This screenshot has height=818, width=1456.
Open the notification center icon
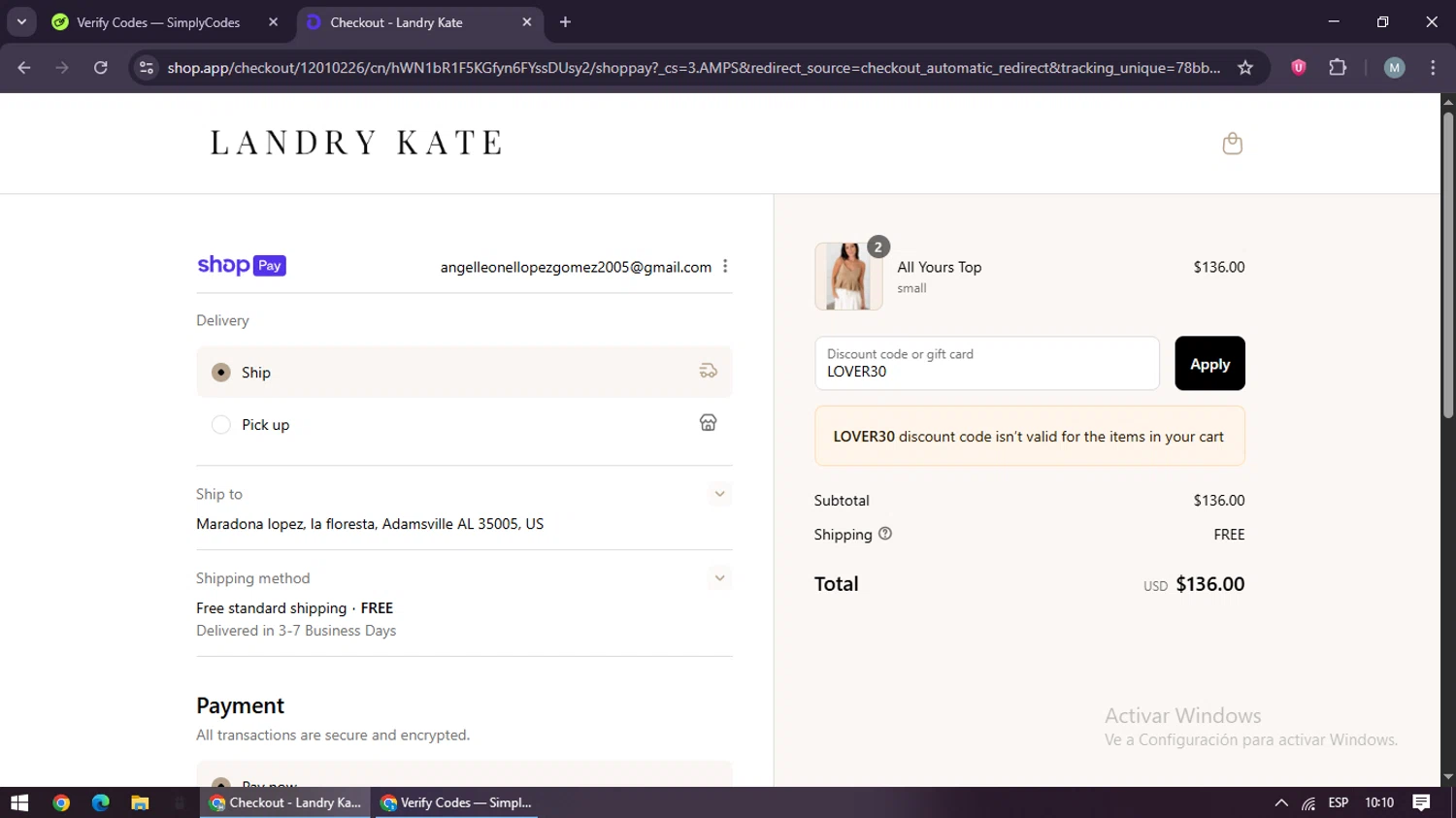(1421, 802)
